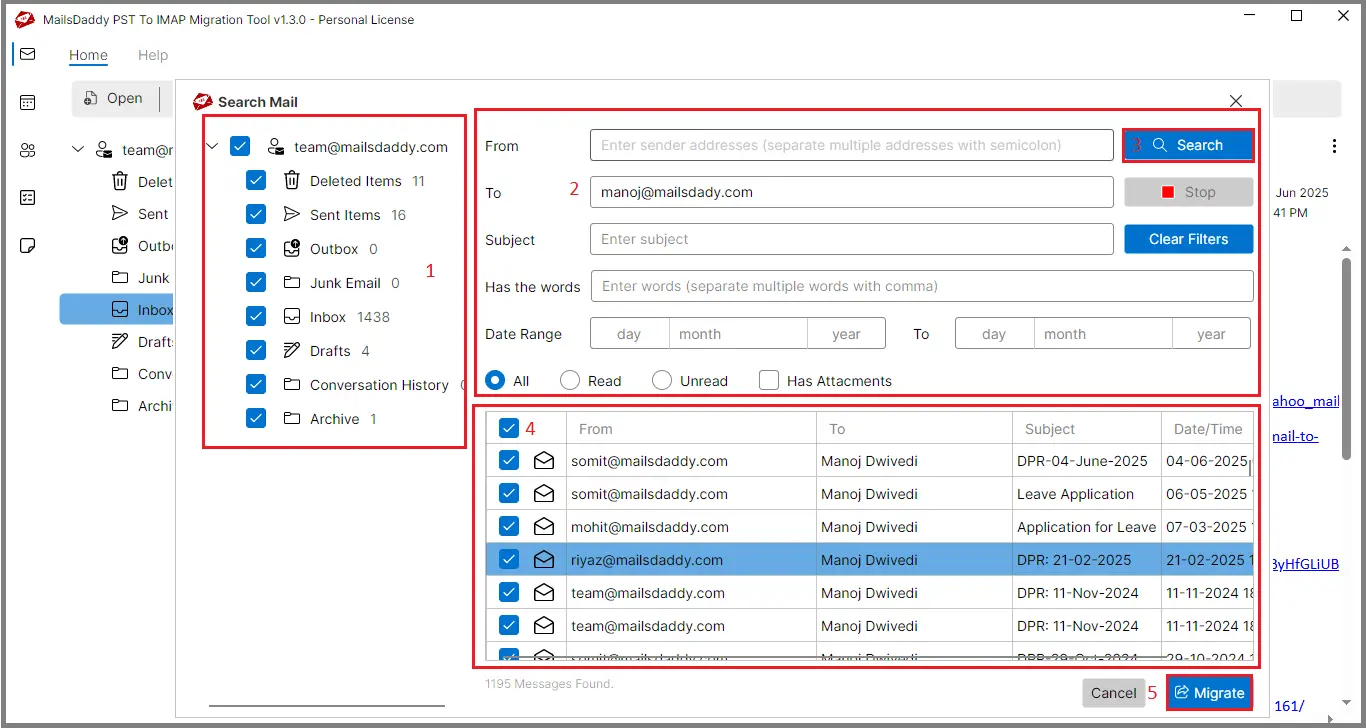This screenshot has height=728, width=1366.
Task: Sort results by the Subject column header
Action: 1050,429
